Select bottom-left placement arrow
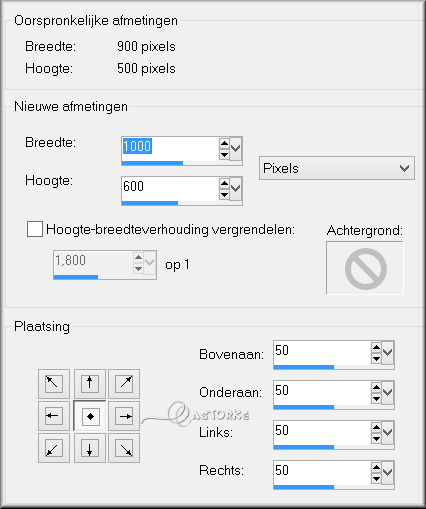 coord(54,448)
